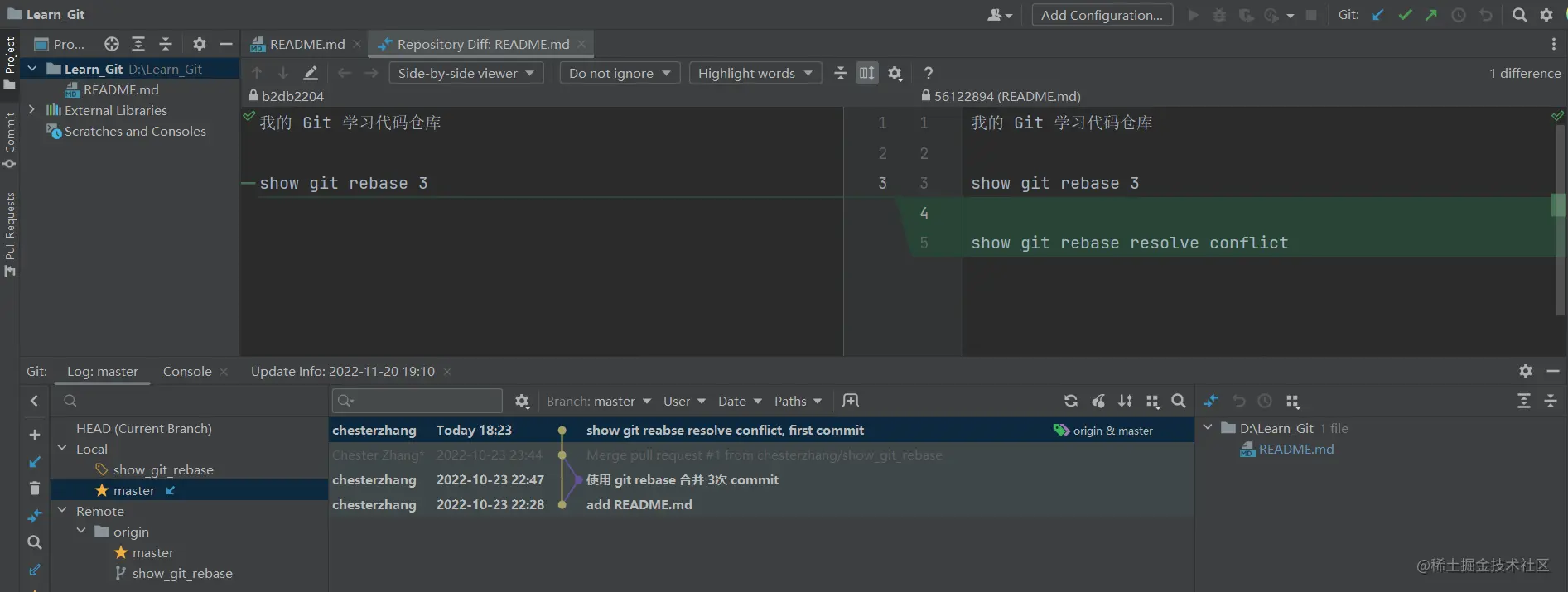Jump to source pencil icon in diff
Viewport: 1568px width, 592px height.
tap(311, 73)
